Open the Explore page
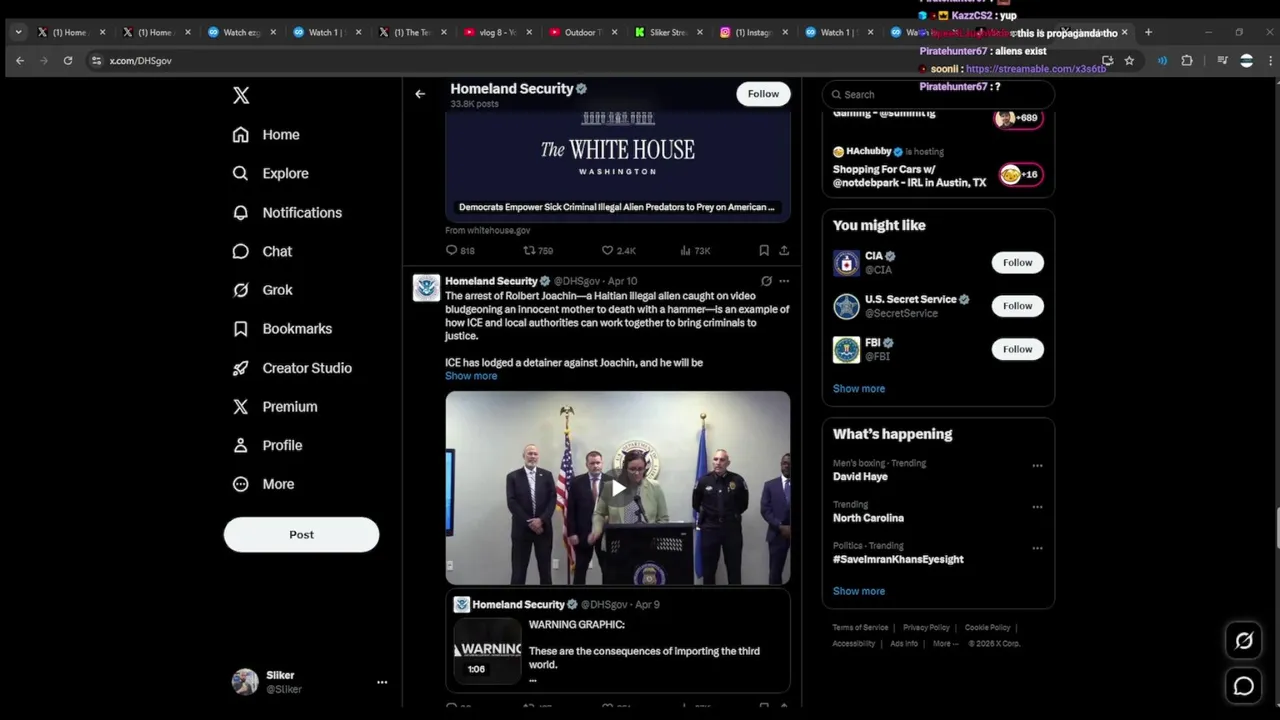The image size is (1280, 720). (270, 173)
